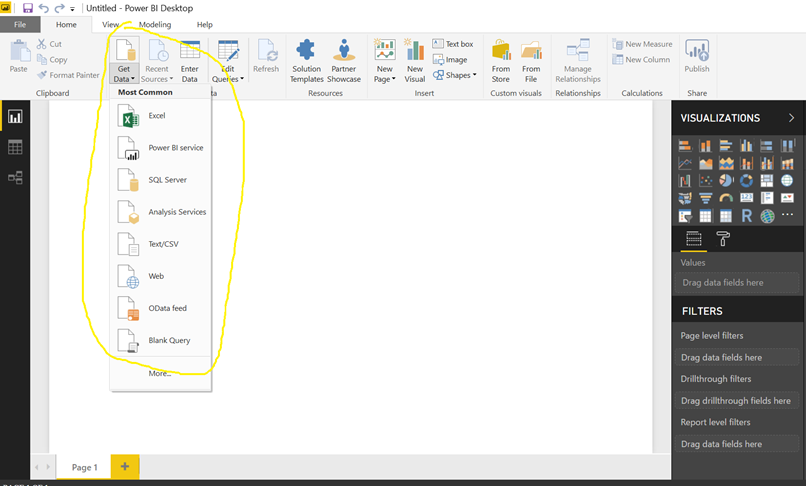Select the Format paint roller tab

(x=723, y=239)
